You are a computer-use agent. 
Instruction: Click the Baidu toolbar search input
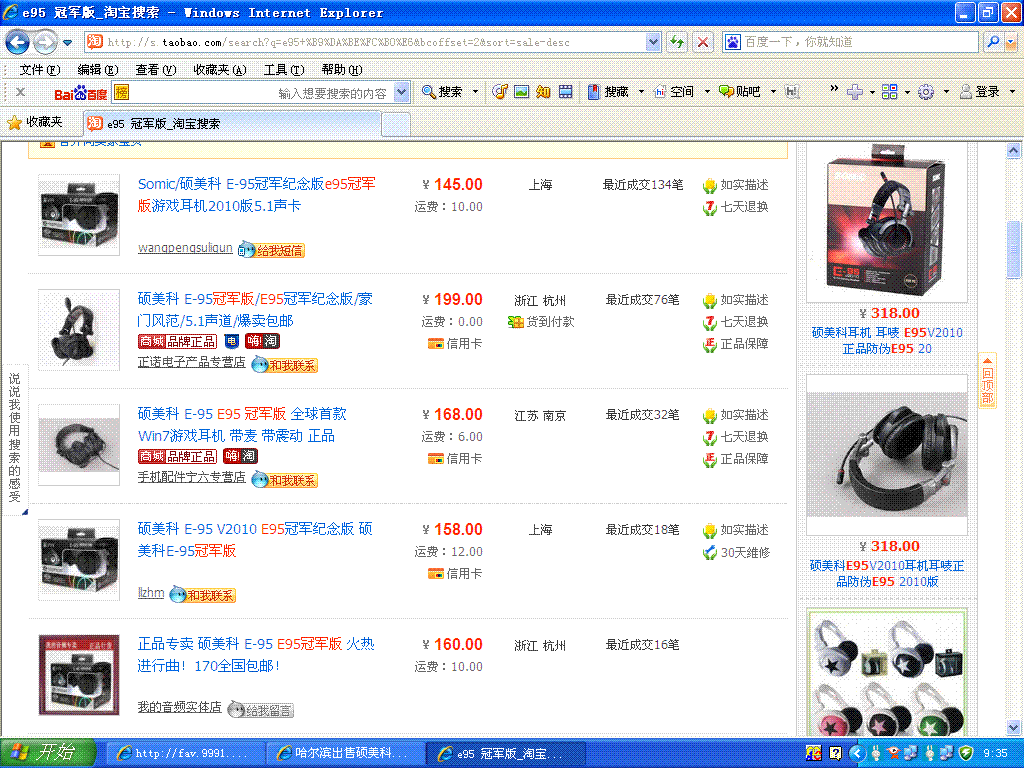pos(261,93)
